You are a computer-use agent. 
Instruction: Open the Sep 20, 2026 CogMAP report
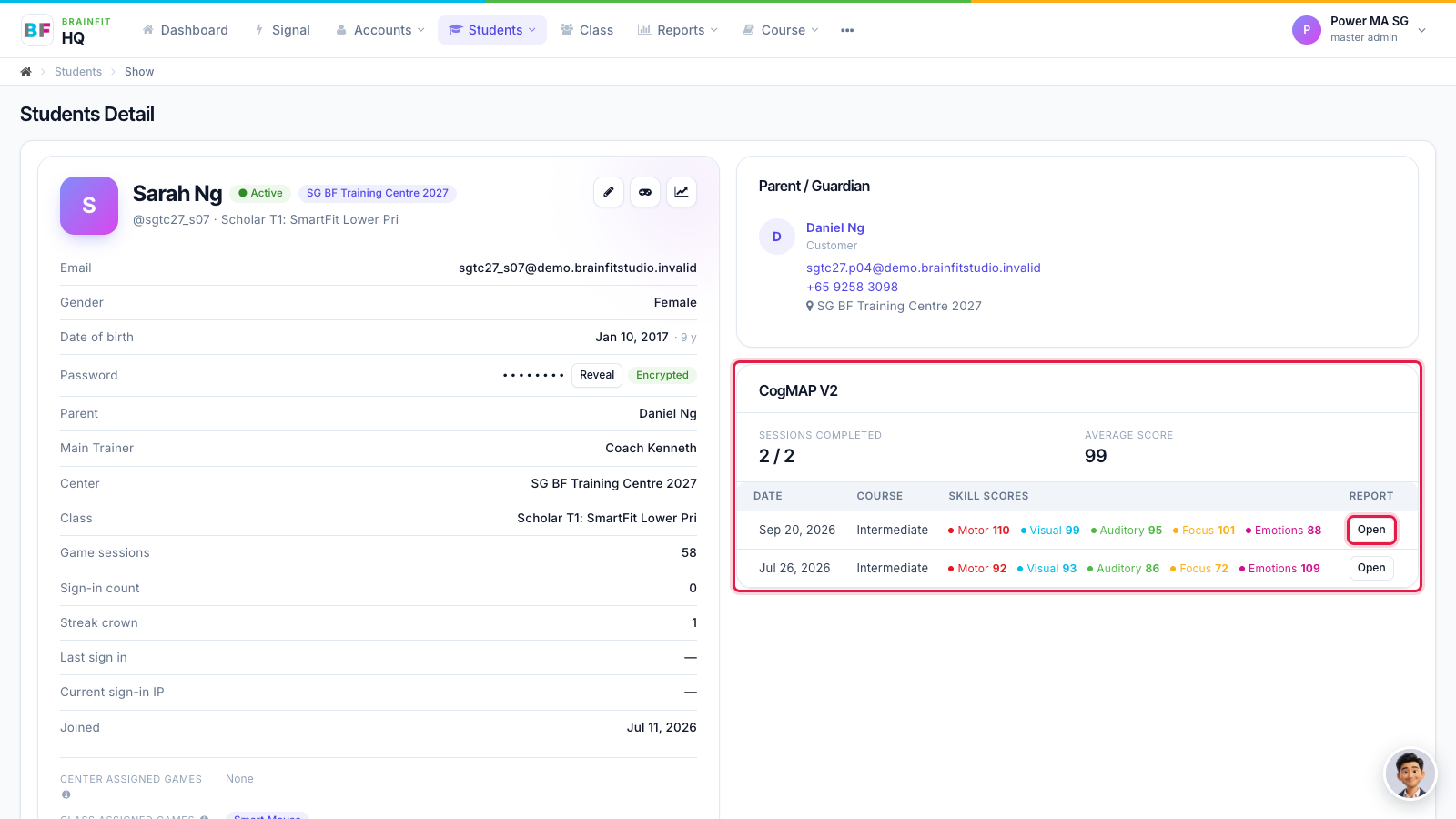tap(1371, 530)
